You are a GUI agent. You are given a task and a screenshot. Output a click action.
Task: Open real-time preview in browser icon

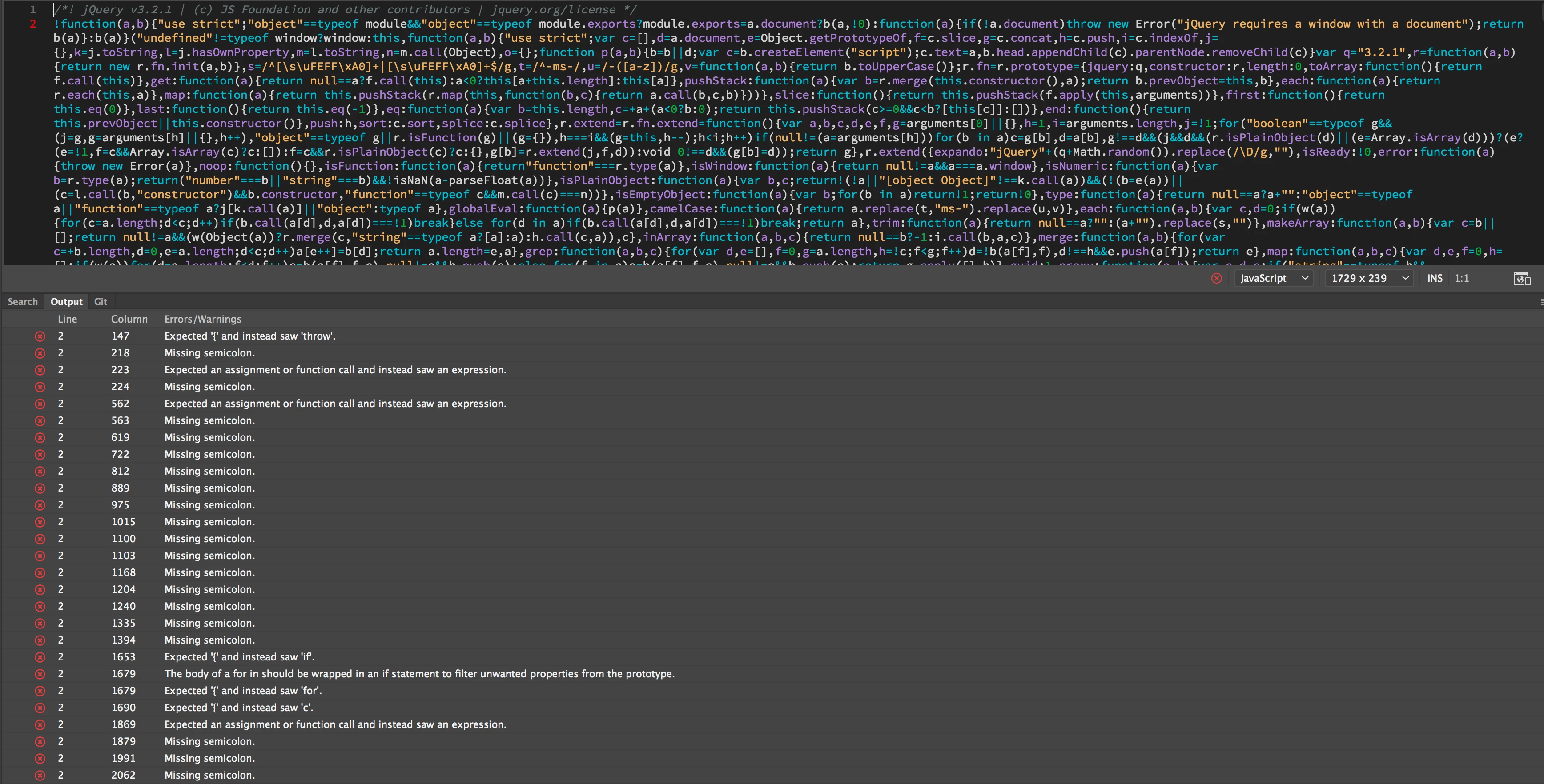[x=1521, y=279]
